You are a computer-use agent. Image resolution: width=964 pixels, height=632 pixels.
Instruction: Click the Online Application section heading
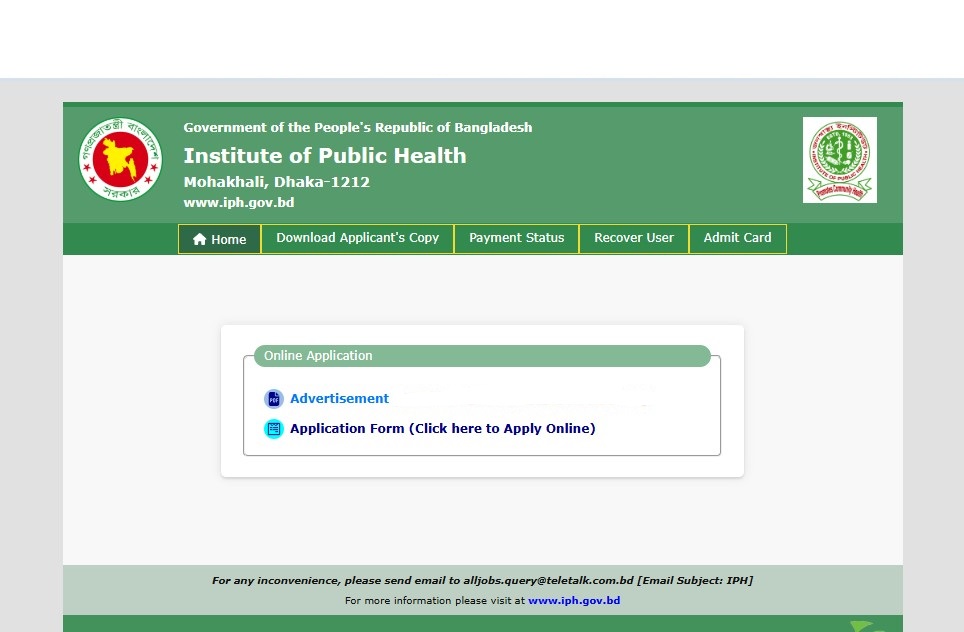click(x=318, y=356)
